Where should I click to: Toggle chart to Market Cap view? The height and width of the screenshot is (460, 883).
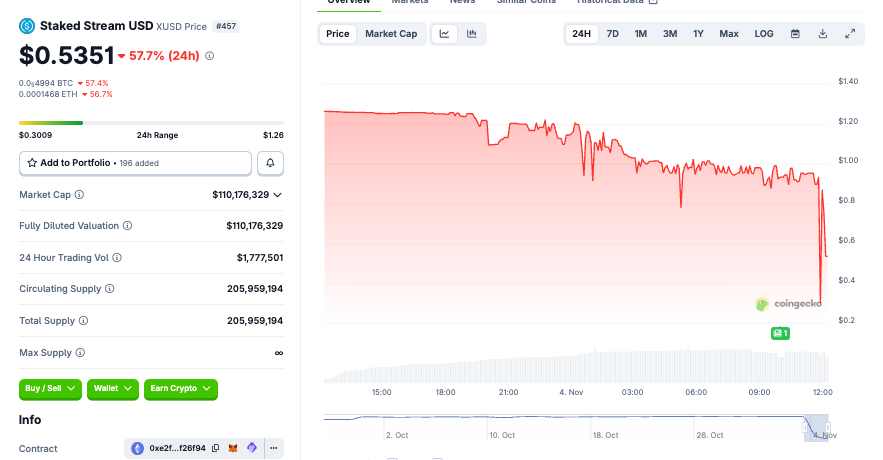(391, 34)
